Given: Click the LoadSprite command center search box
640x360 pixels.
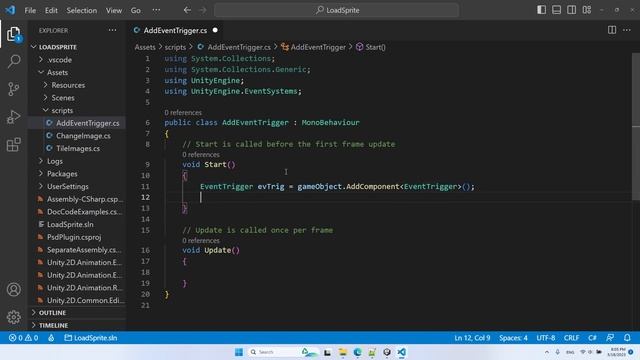Looking at the screenshot, I should [337, 10].
